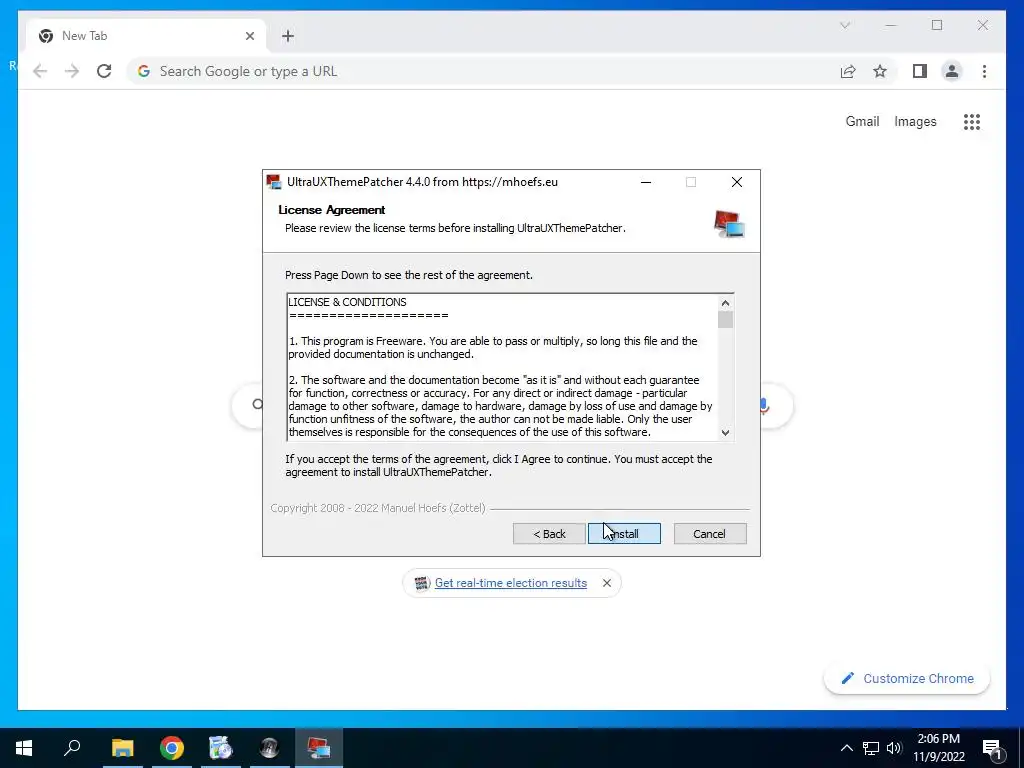Bookmark this tab with star icon

tap(880, 71)
